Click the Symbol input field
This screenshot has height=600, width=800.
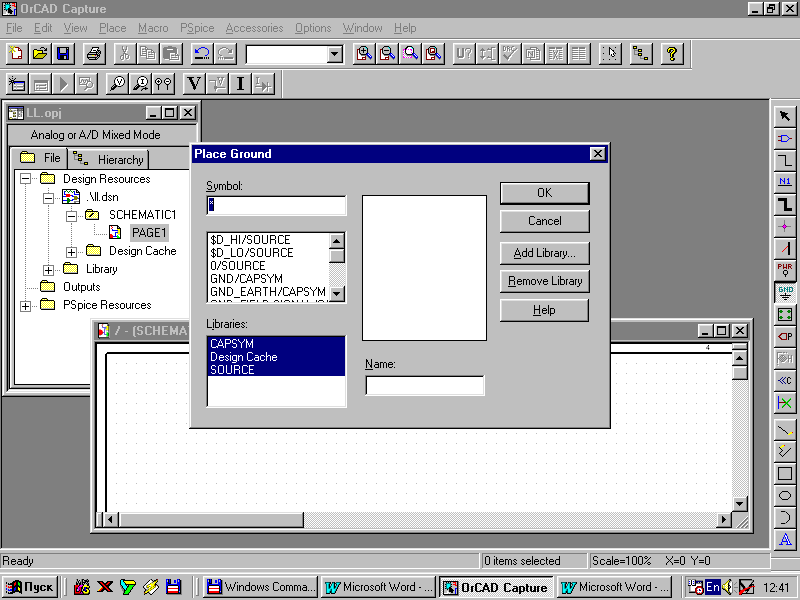point(277,205)
